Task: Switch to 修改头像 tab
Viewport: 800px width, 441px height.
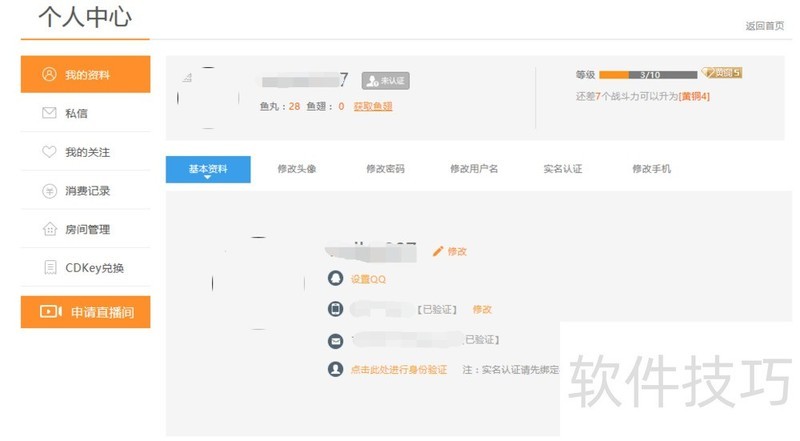Action: pyautogui.click(x=296, y=169)
